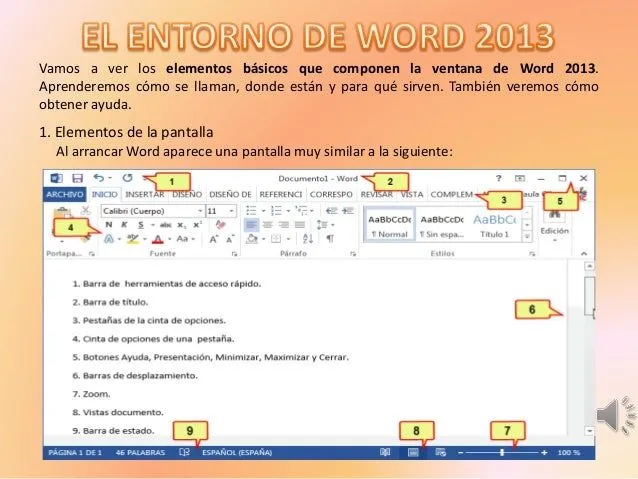Click the grow font size A icon
Viewport: 638px width, 479px height.
coord(214,239)
